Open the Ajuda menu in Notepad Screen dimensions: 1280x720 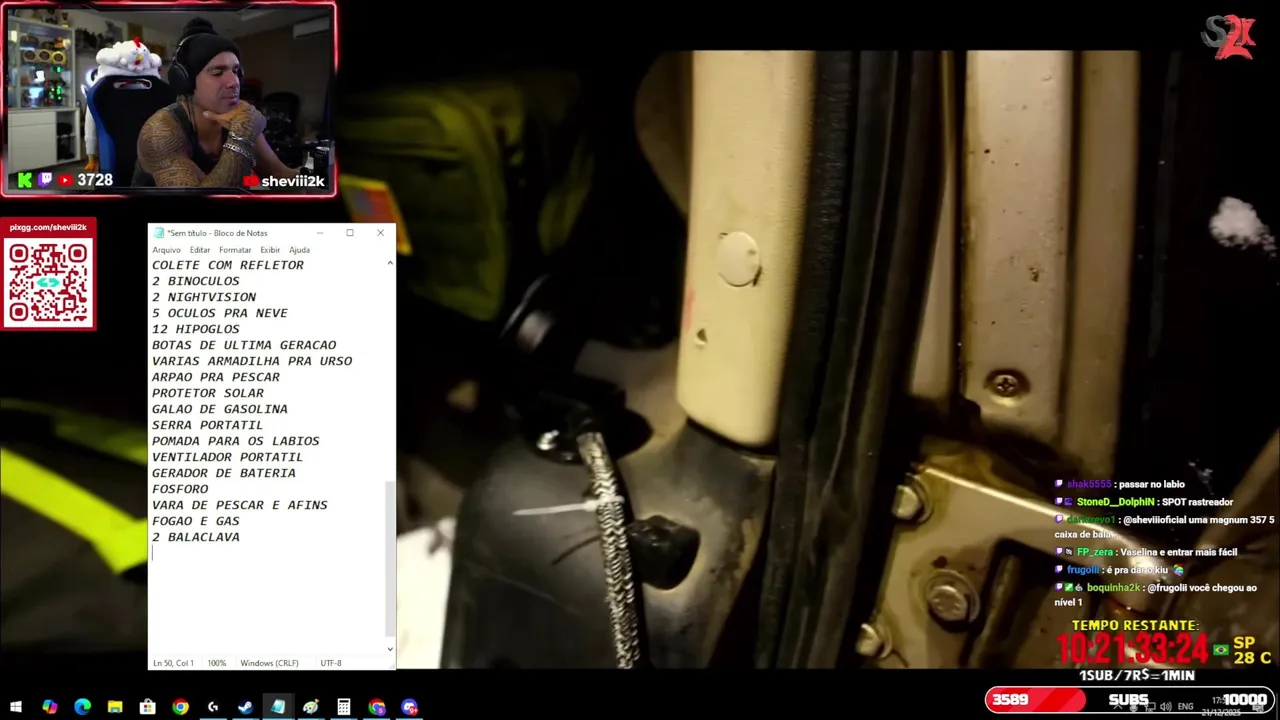(x=299, y=250)
